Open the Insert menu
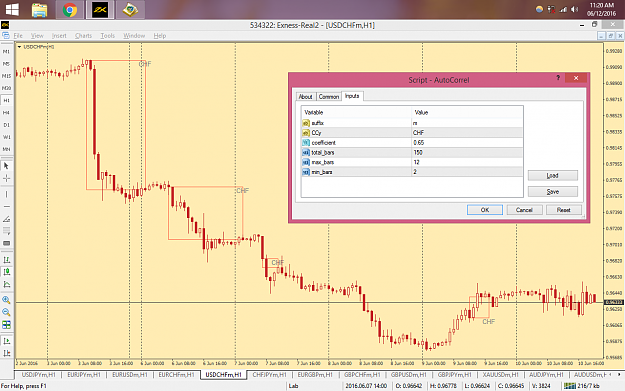 pyautogui.click(x=59, y=35)
